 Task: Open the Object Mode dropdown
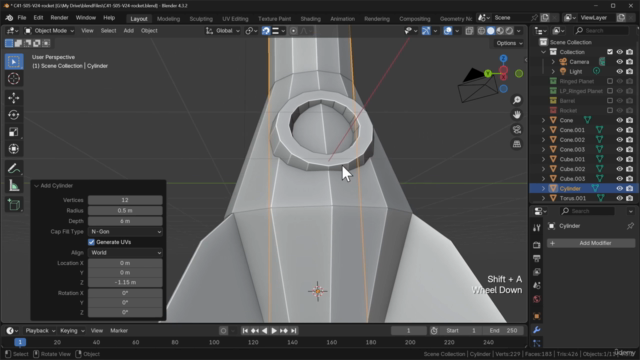[49, 31]
